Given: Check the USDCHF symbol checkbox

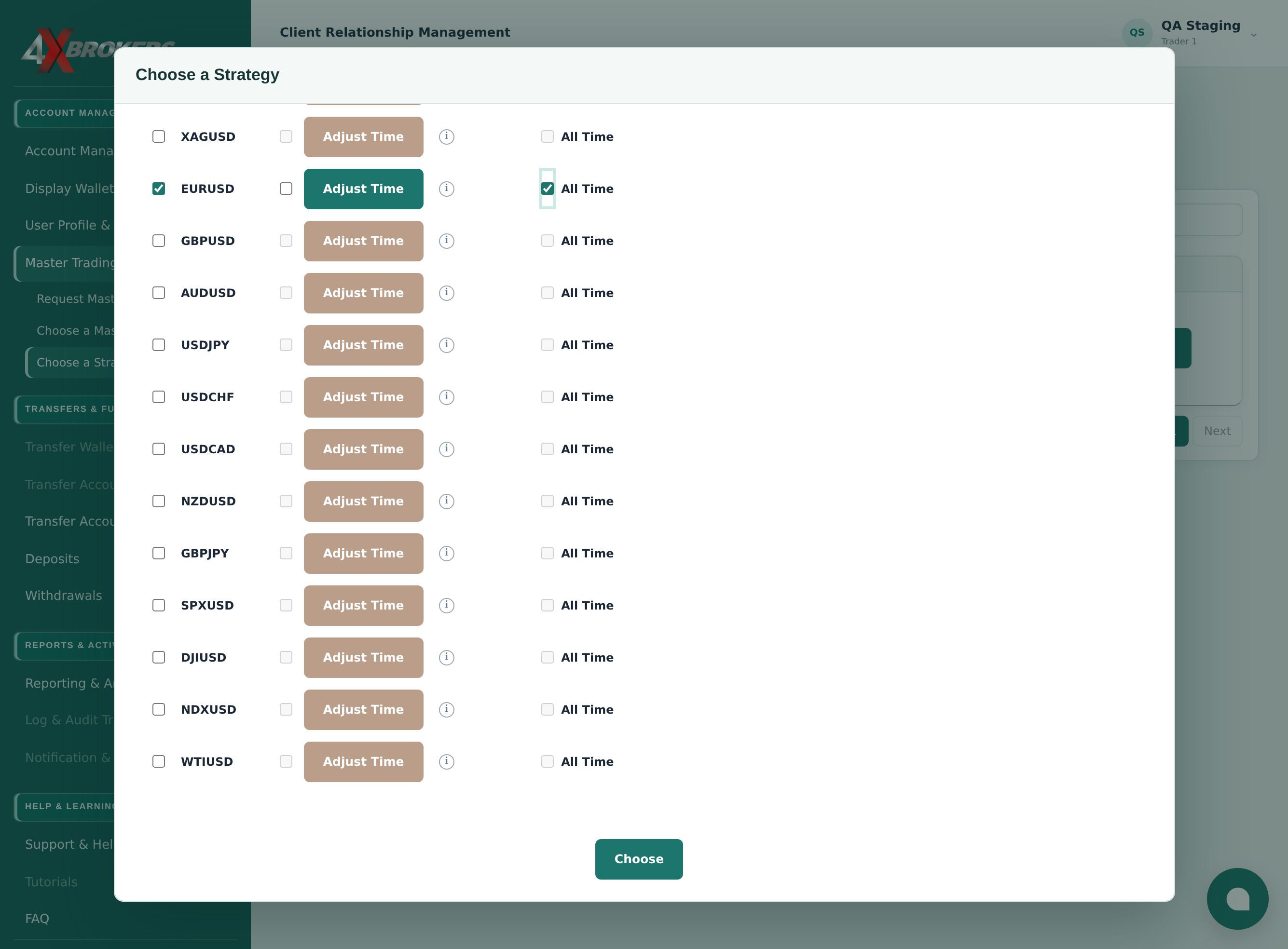Looking at the screenshot, I should 159,397.
